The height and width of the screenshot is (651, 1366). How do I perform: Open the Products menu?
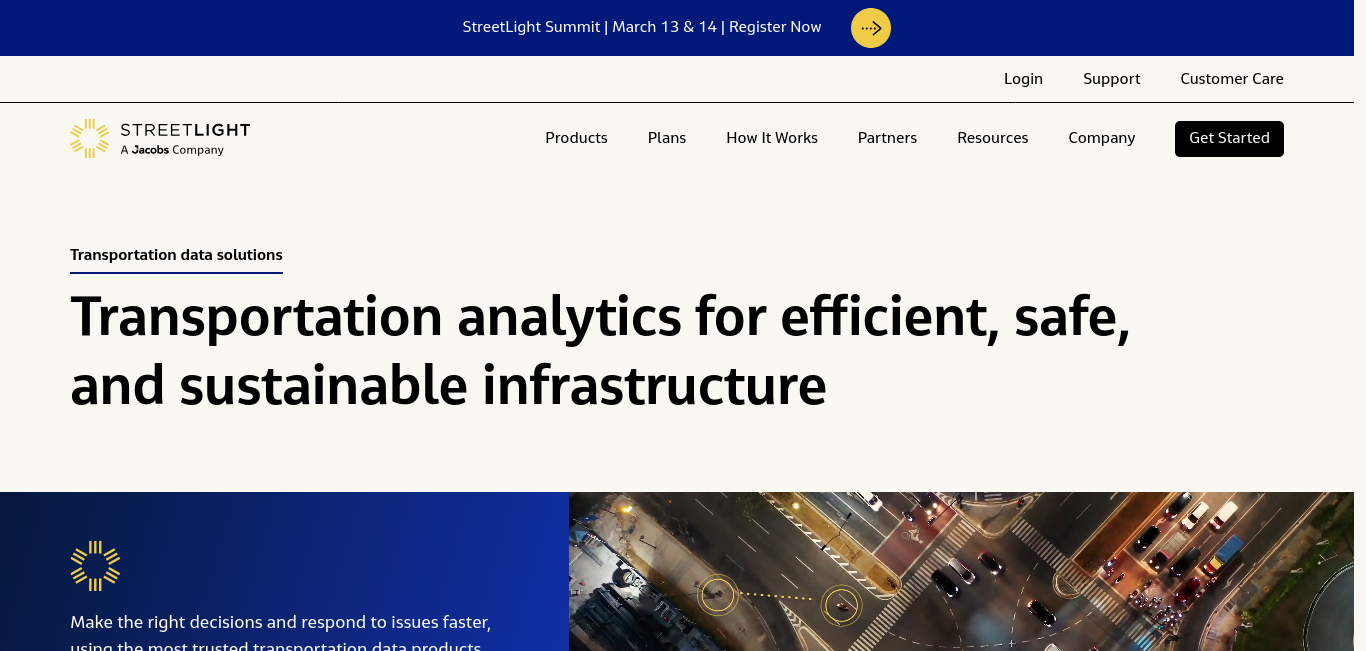(576, 138)
